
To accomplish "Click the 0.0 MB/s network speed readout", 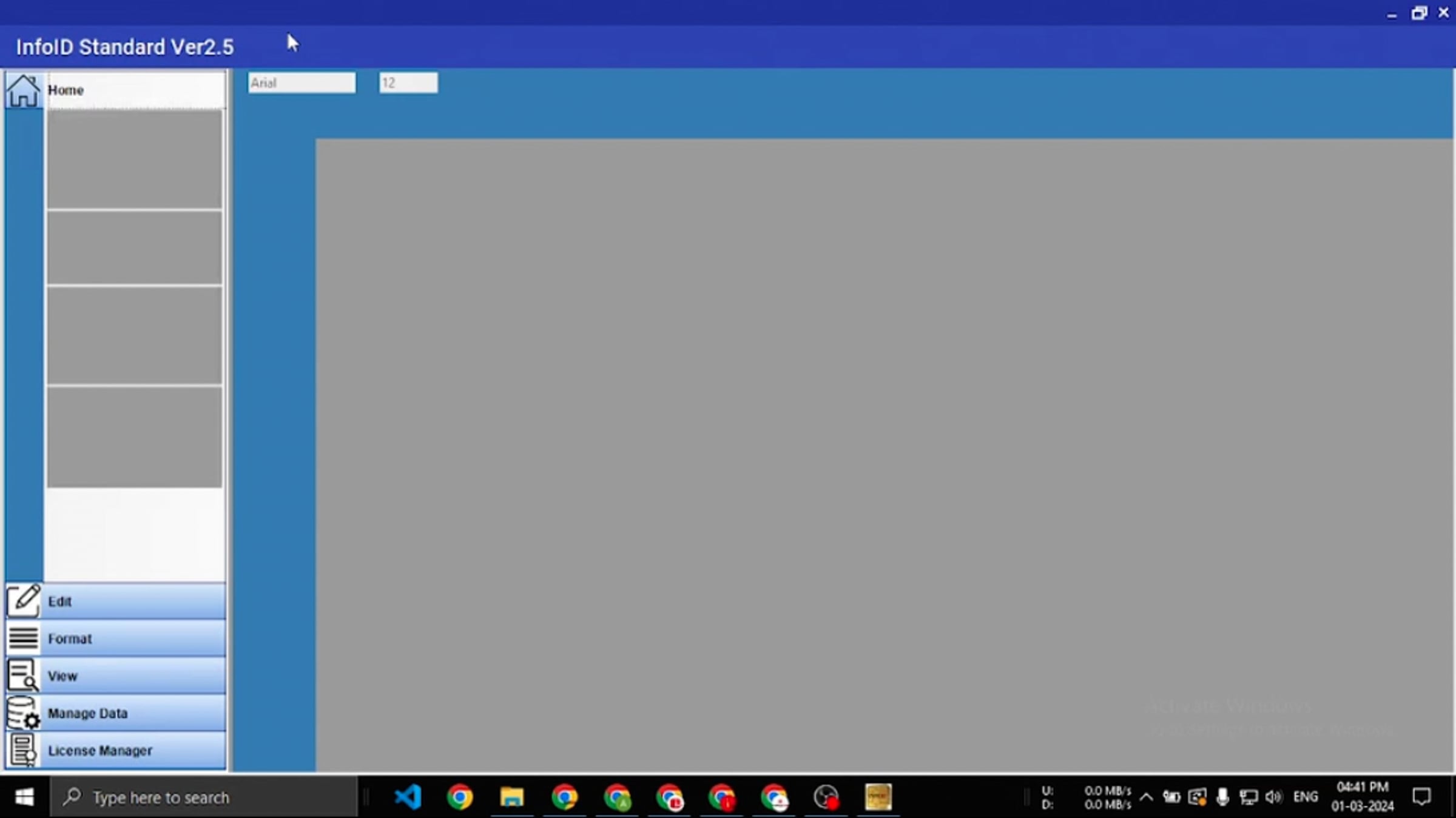I will [x=1108, y=797].
